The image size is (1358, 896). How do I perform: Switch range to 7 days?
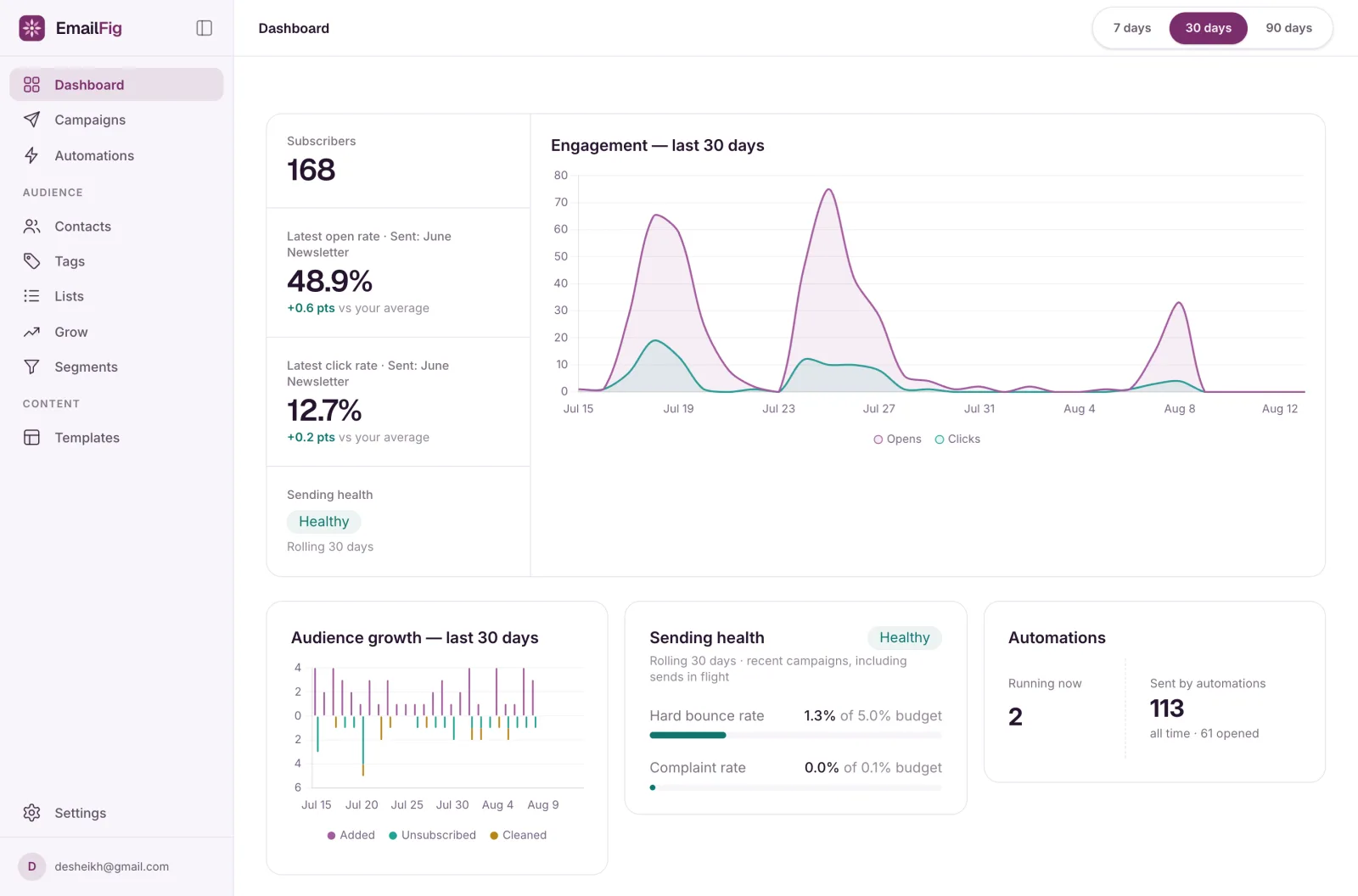(x=1132, y=28)
